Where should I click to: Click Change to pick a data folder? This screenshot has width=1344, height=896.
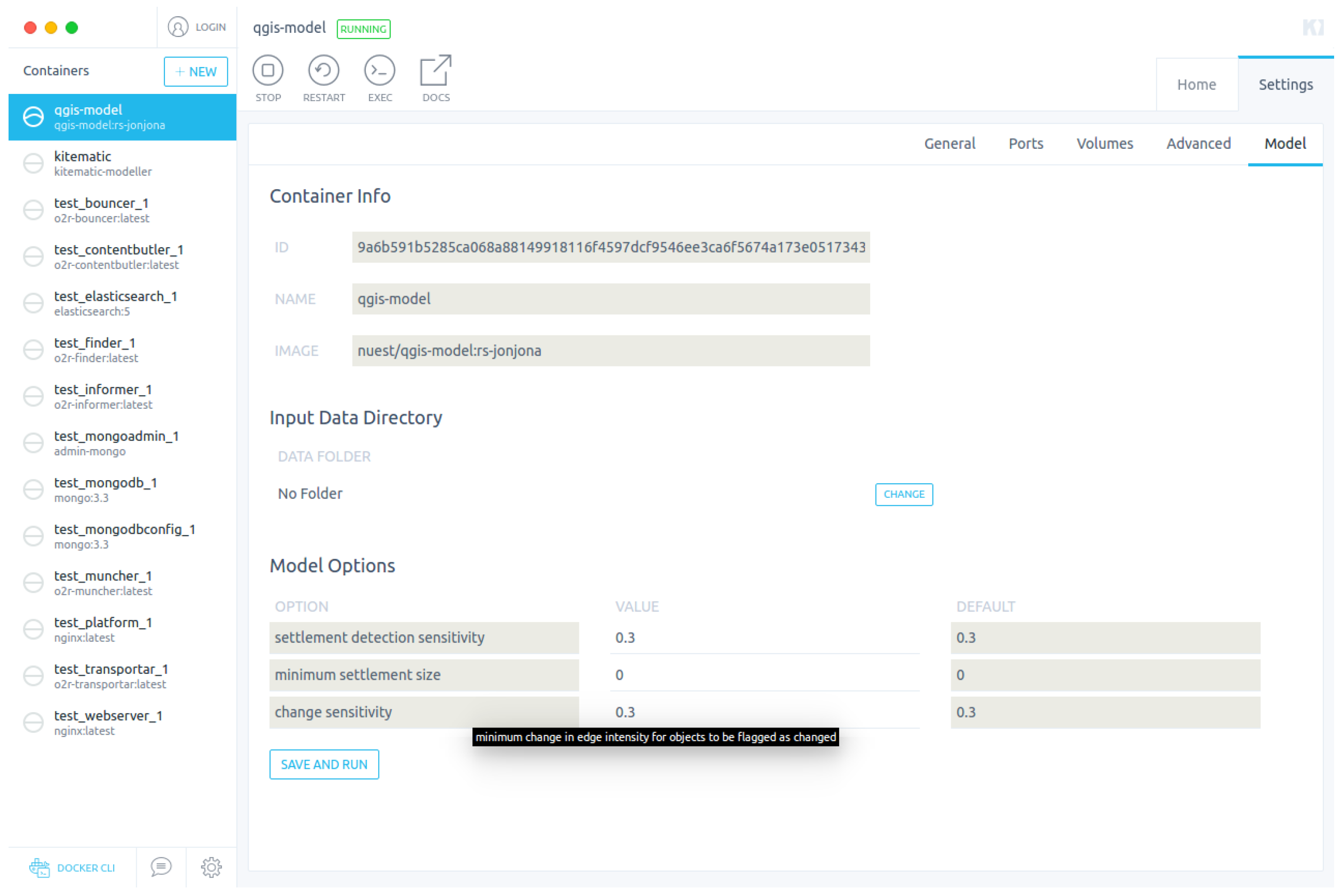point(903,494)
